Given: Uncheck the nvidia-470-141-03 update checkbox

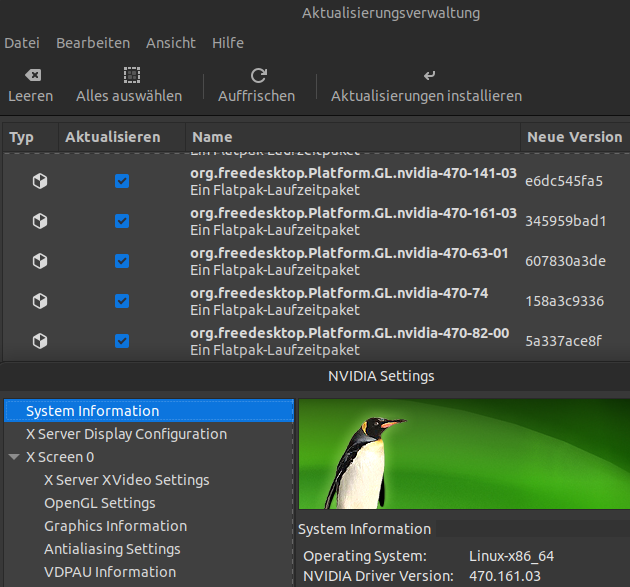Looking at the screenshot, I should tap(122, 181).
